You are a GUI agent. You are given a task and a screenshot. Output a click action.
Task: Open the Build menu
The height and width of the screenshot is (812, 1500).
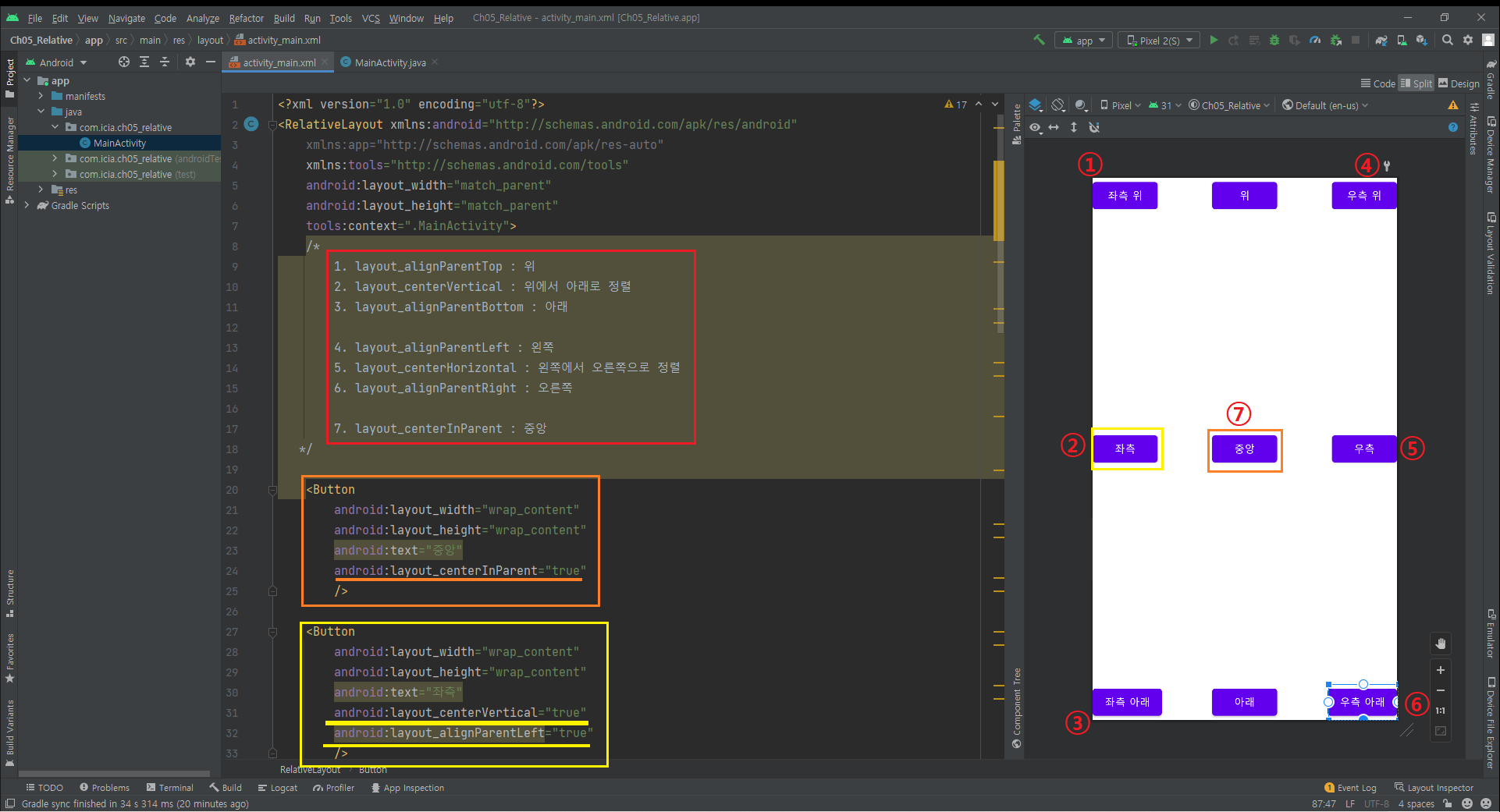coord(284,18)
